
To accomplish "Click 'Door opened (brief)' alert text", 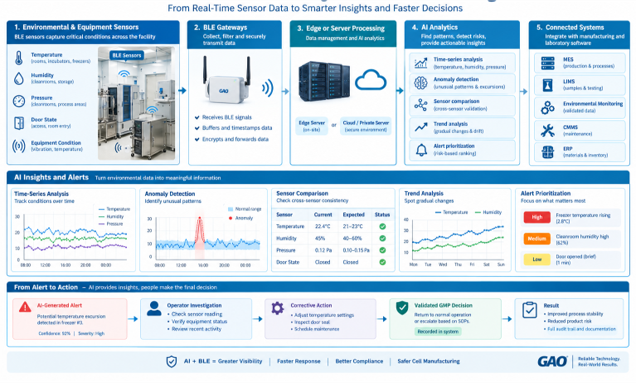I will [576, 257].
